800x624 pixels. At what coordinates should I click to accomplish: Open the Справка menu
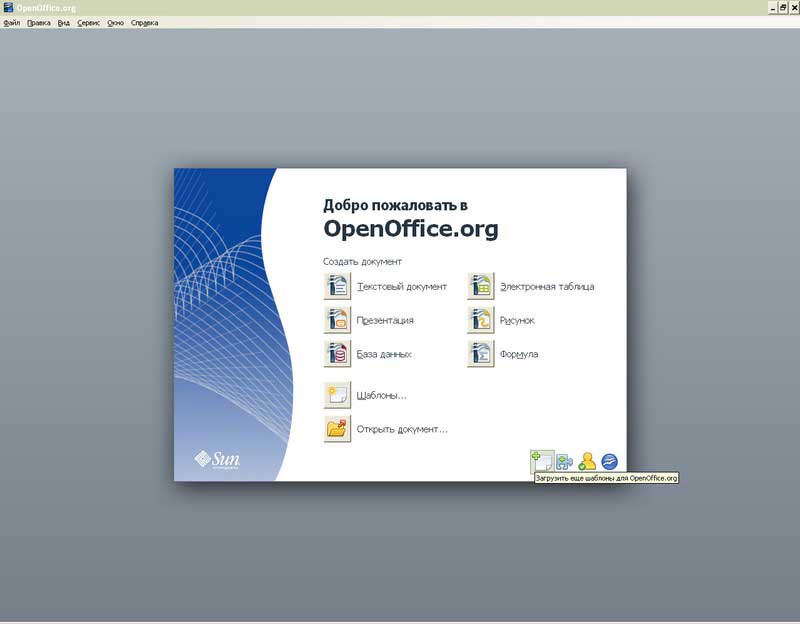click(145, 23)
